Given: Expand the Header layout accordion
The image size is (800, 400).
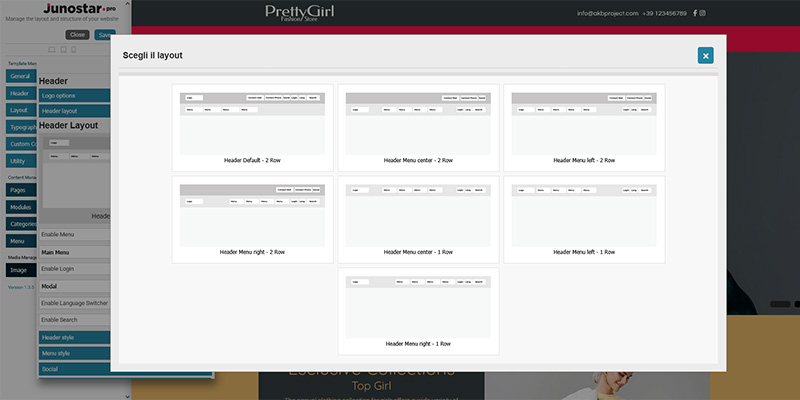Looking at the screenshot, I should click(x=74, y=111).
